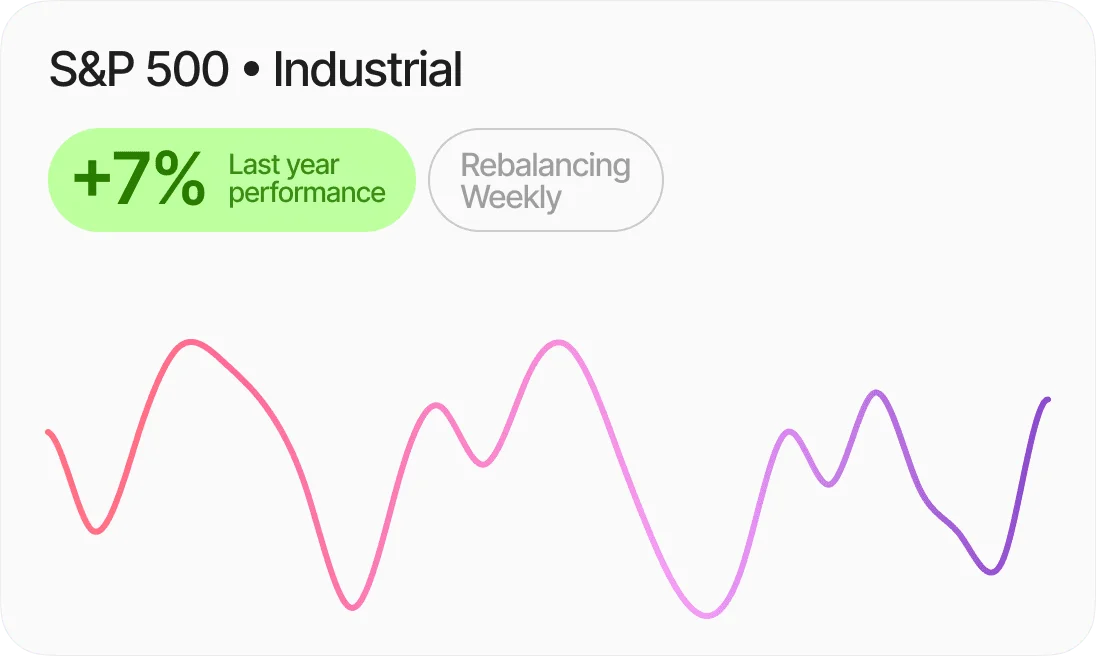
Task: Click the lilac peak right of lowest trough
Action: point(790,432)
